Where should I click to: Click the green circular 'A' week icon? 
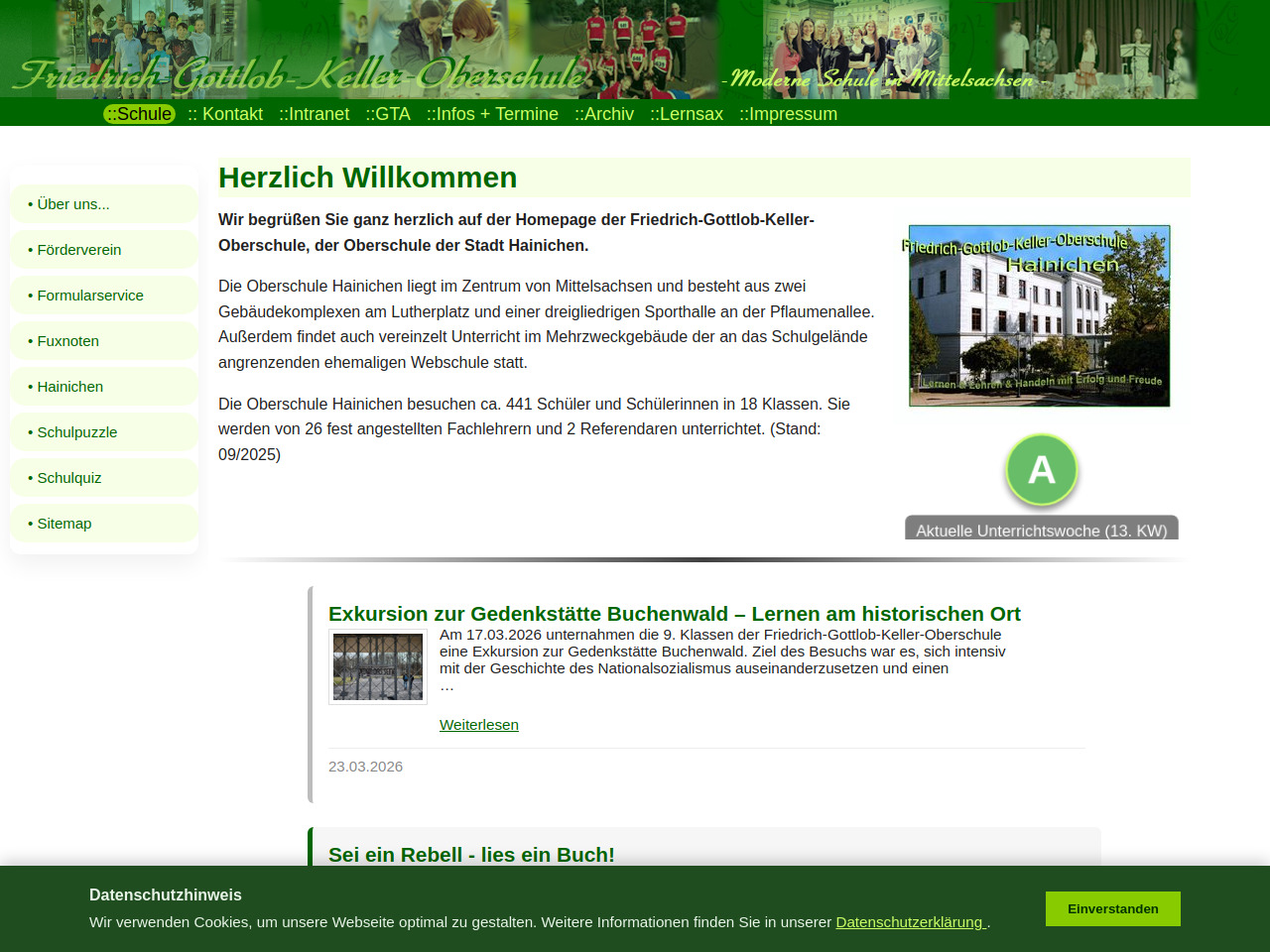[1041, 470]
